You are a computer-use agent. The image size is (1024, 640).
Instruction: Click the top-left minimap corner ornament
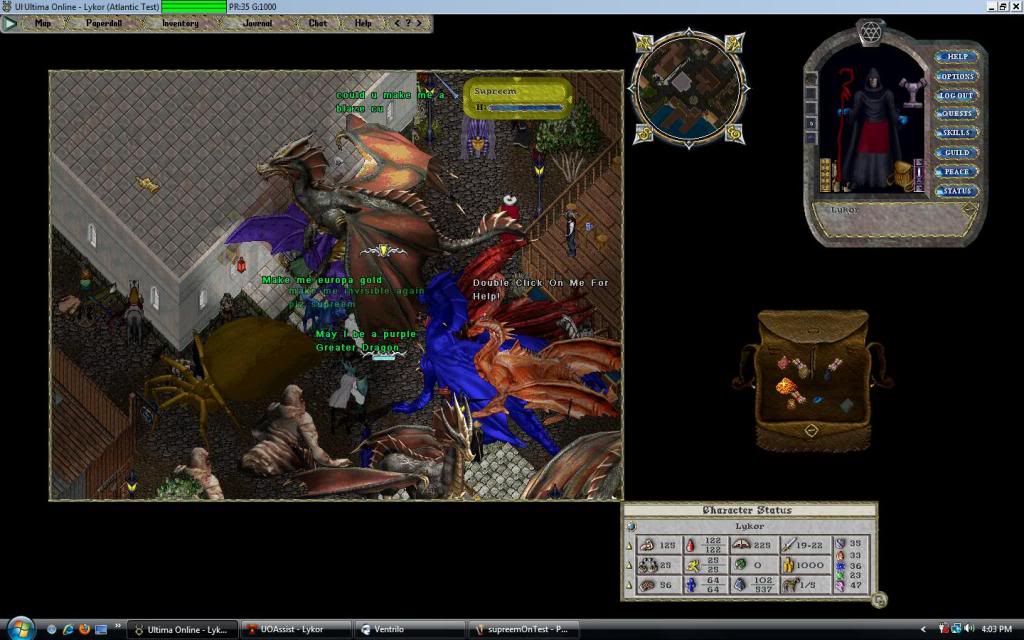pos(643,42)
